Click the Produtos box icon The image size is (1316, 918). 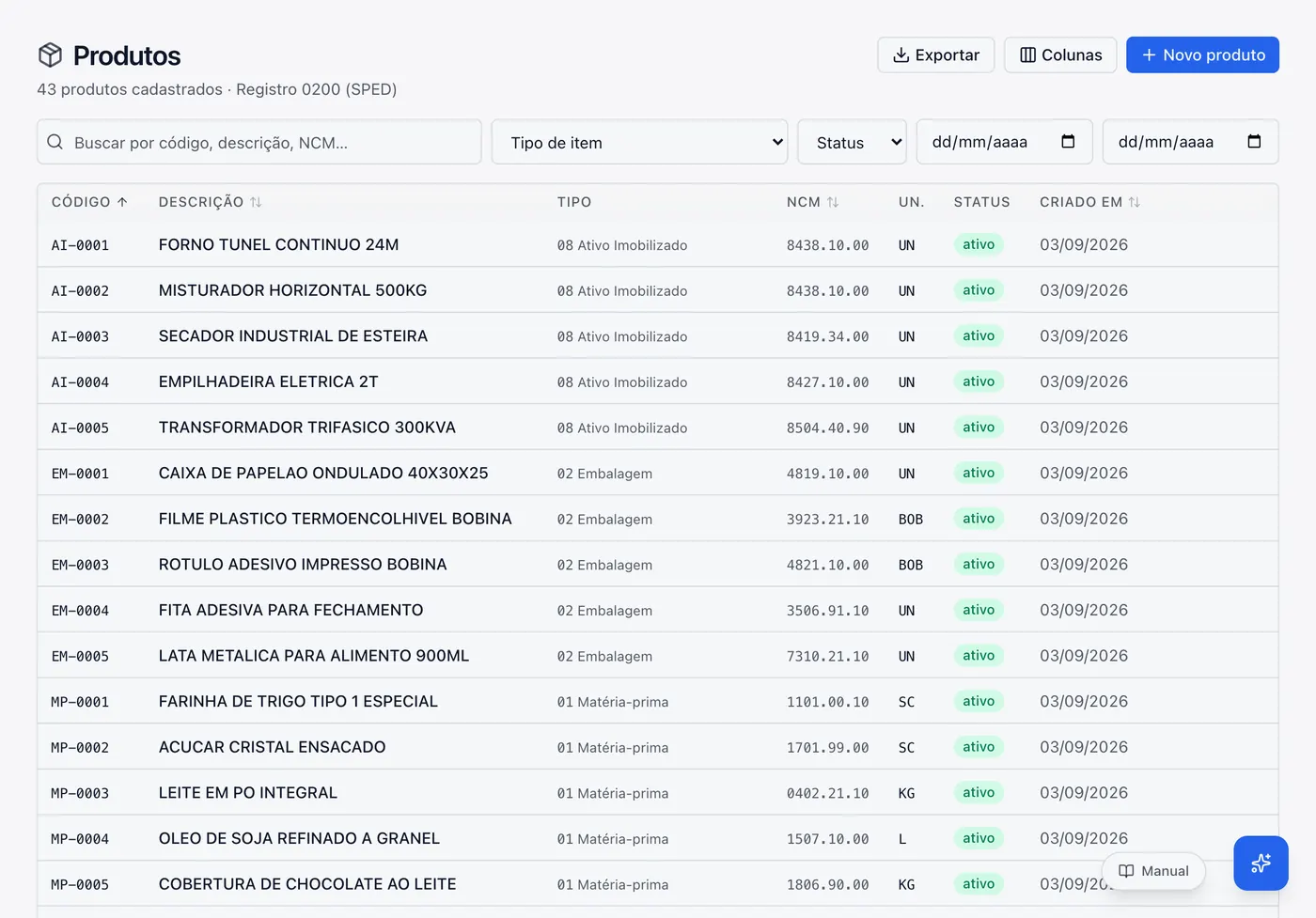tap(50, 55)
